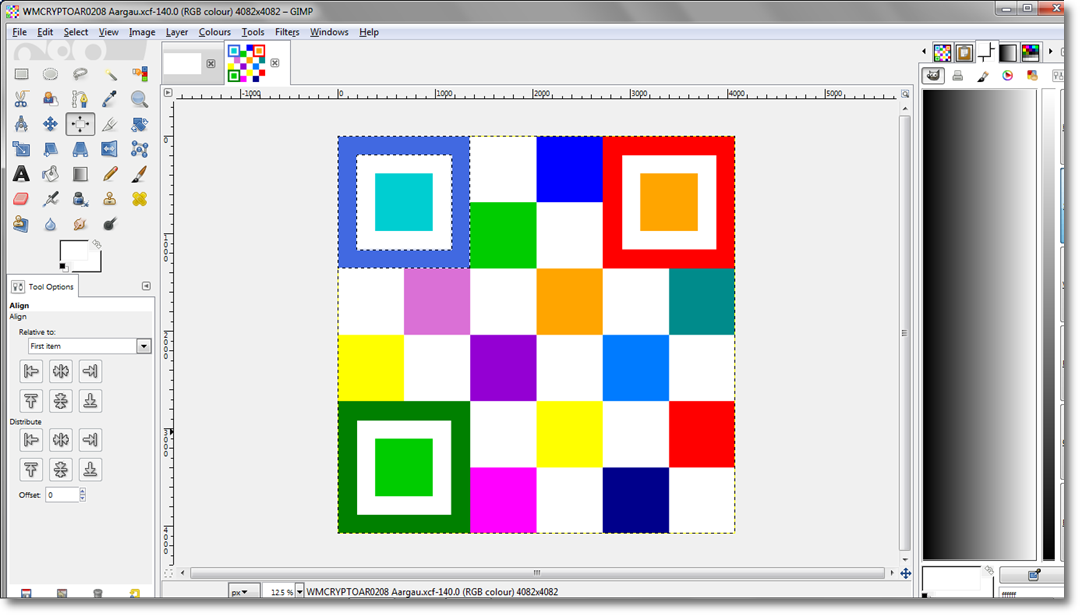Open the foreground color swatch
Image resolution: width=1080 pixels, height=615 pixels.
[73, 251]
